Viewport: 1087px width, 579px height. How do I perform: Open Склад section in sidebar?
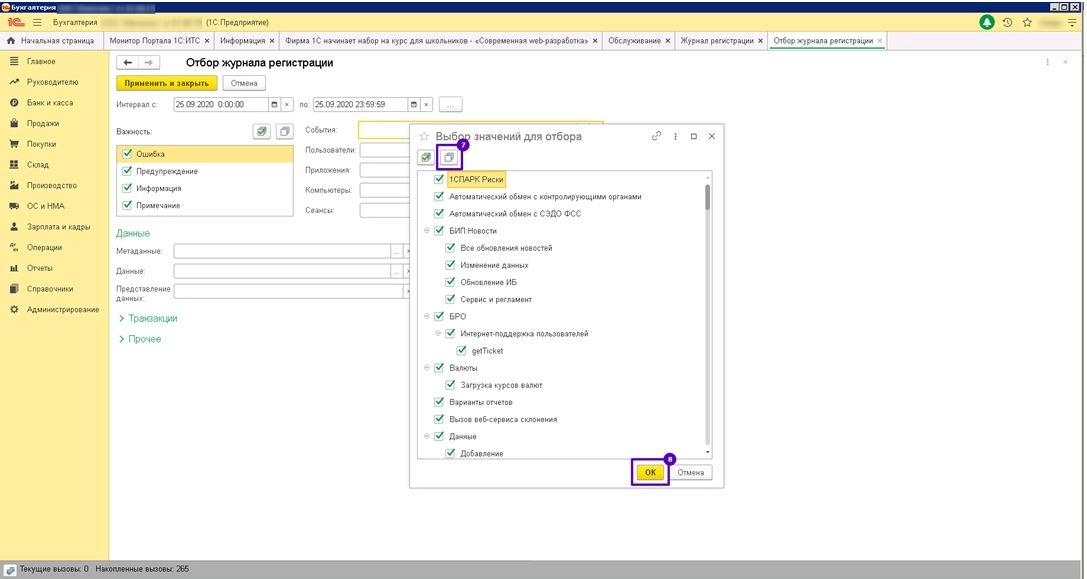(x=37, y=165)
